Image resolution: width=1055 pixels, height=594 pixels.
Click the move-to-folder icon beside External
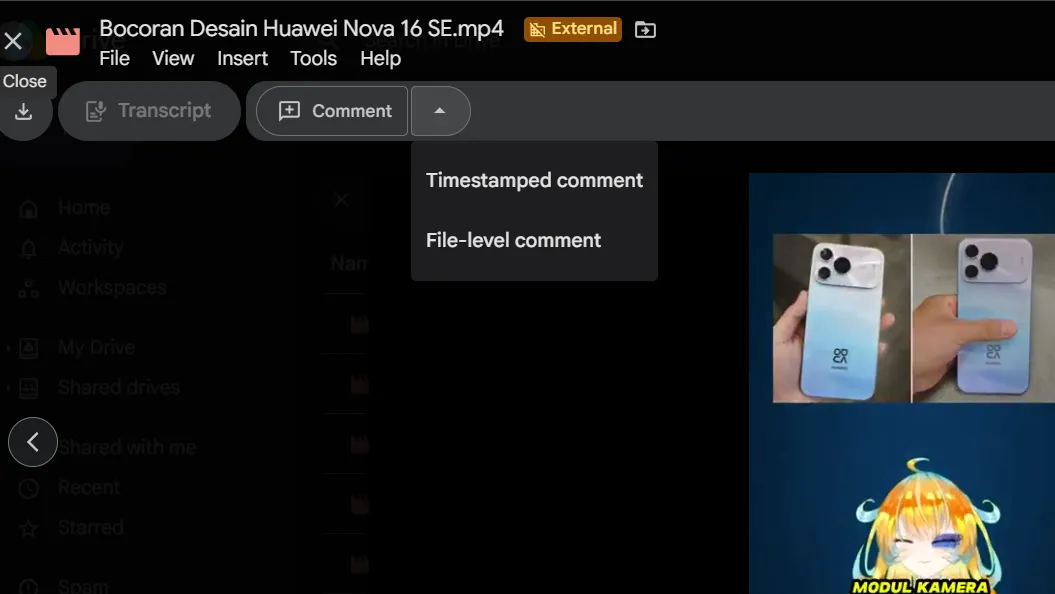(645, 30)
